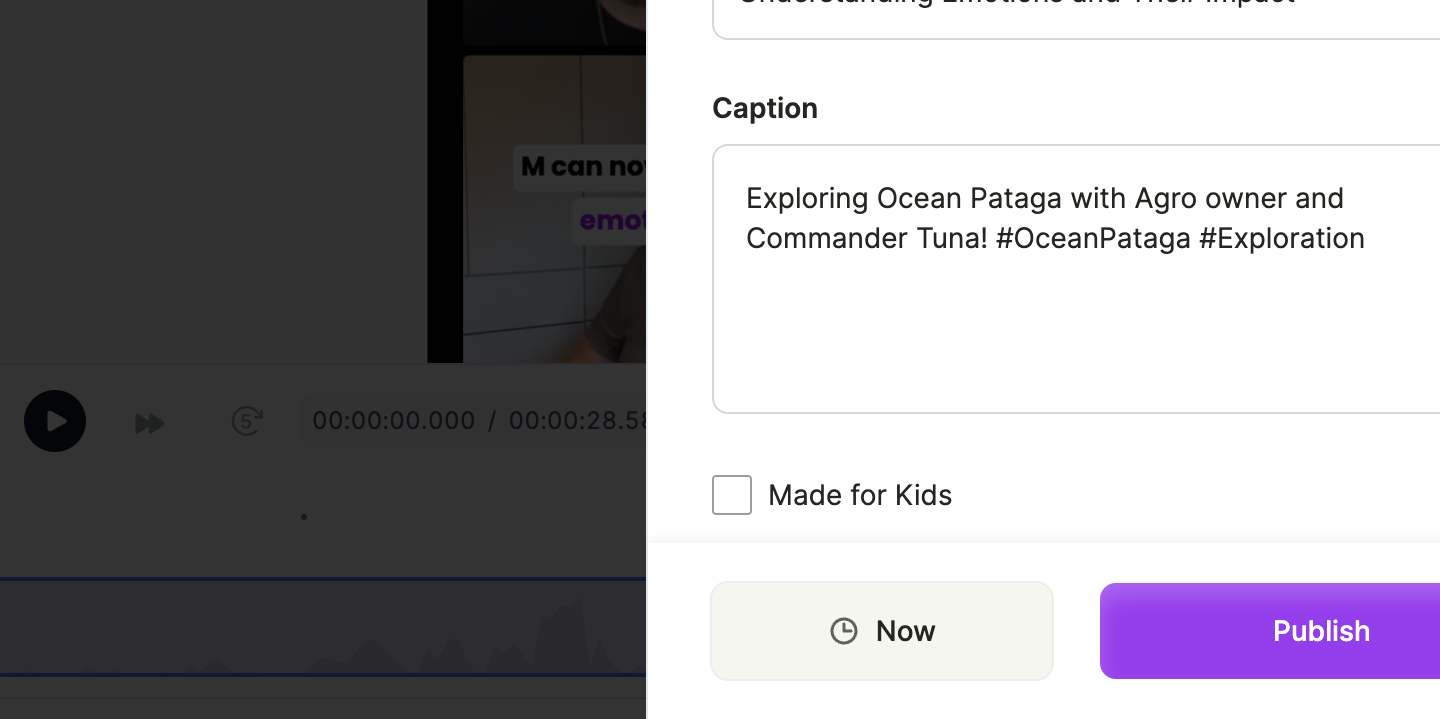Place cursor at #OceanPataga hashtag in caption
The image size is (1440, 719).
point(1093,239)
